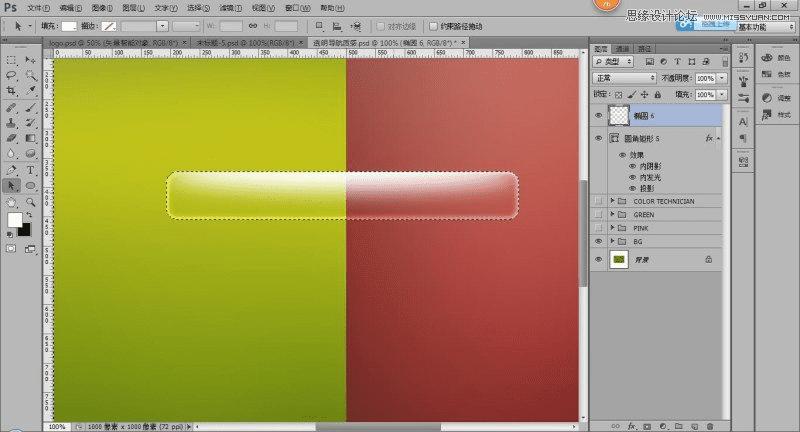Select the Eyedropper tool
The height and width of the screenshot is (432, 800).
click(31, 91)
